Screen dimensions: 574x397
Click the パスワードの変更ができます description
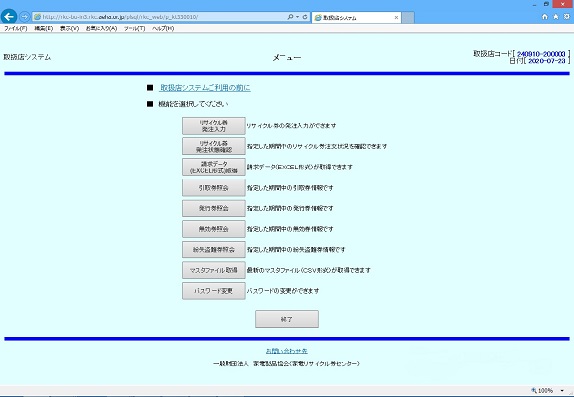(x=283, y=291)
